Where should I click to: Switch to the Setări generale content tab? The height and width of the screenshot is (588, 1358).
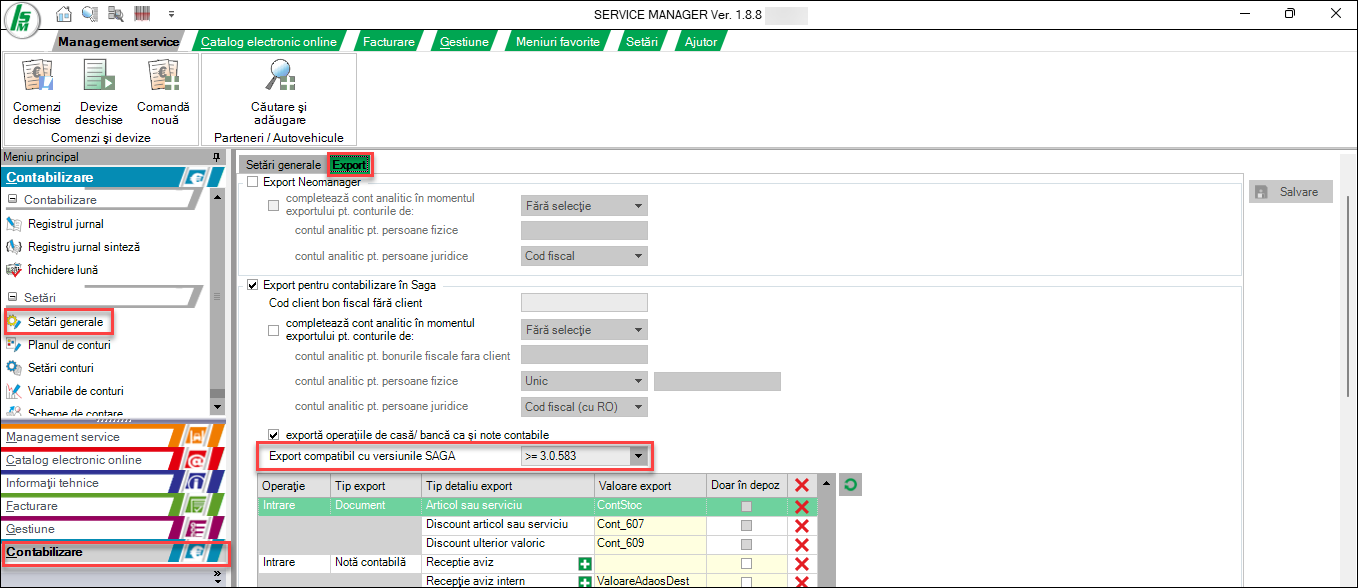[x=284, y=165]
